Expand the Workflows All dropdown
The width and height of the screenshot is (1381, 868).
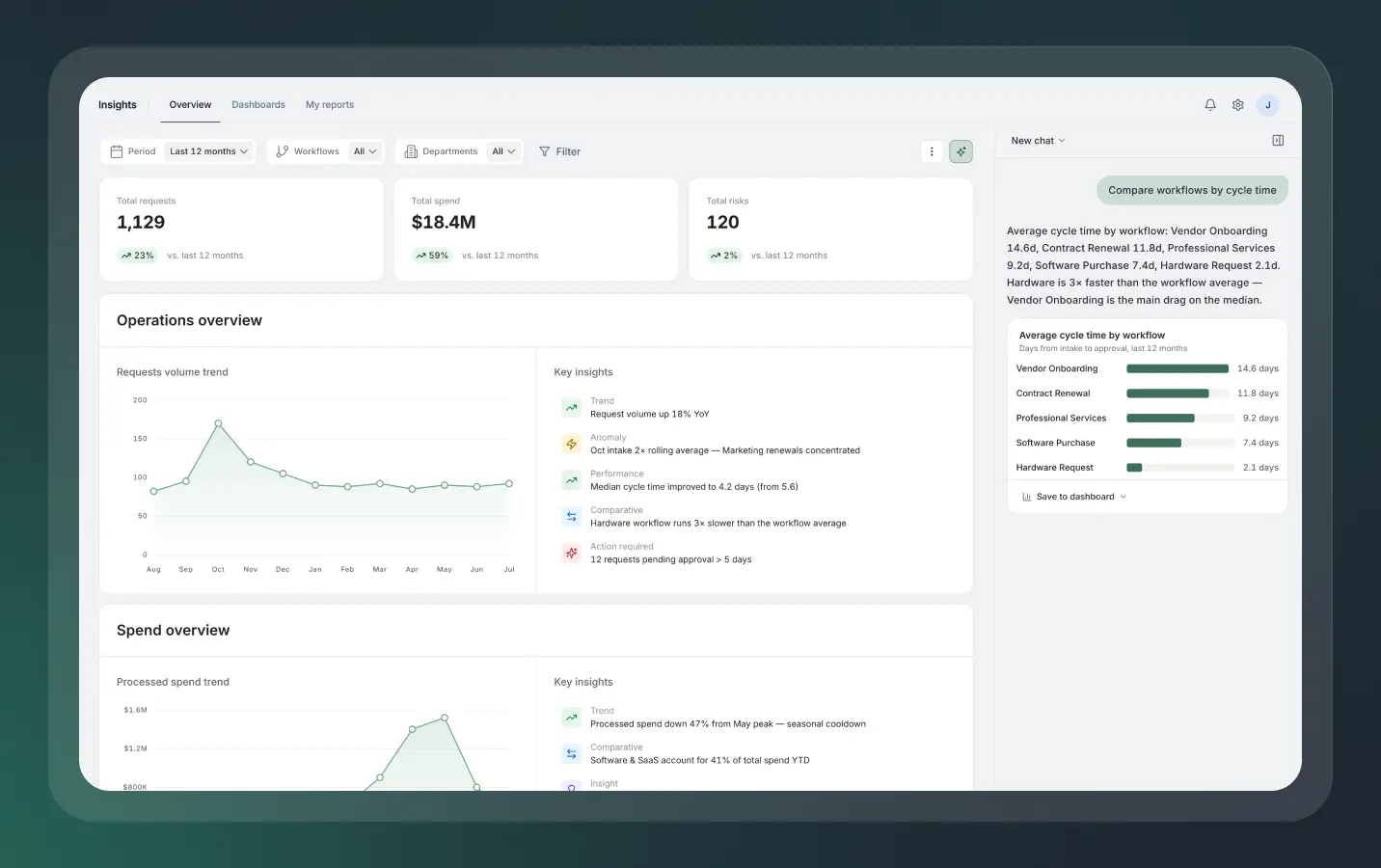(366, 151)
